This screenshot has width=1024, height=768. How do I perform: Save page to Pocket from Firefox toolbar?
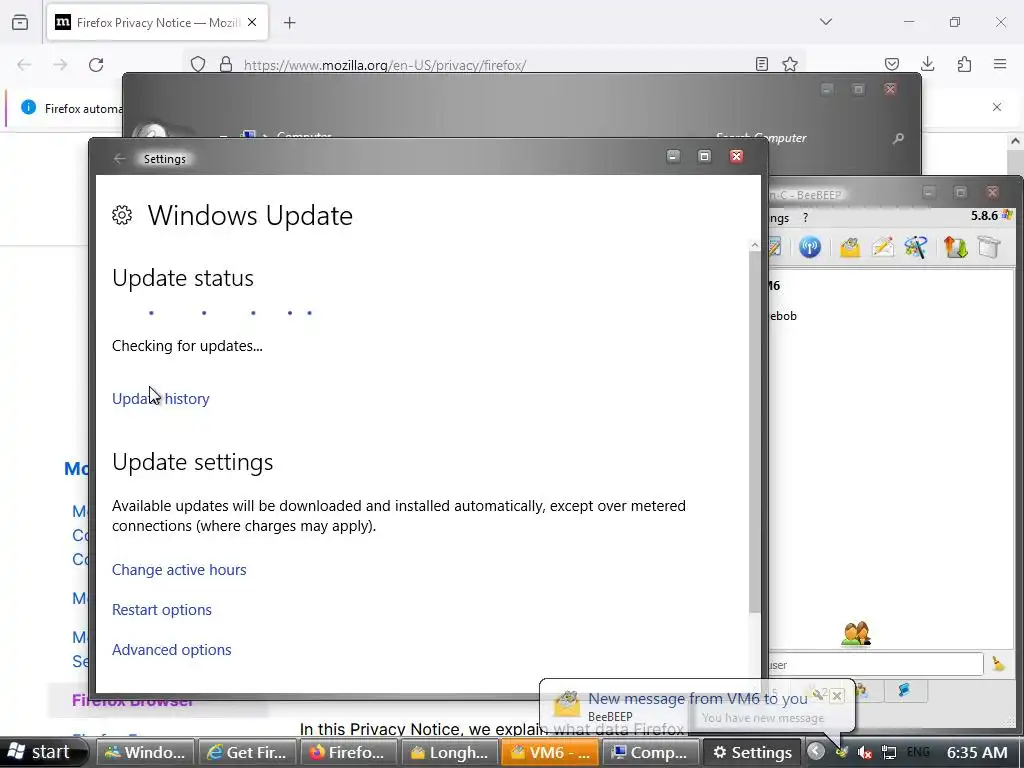click(x=891, y=64)
